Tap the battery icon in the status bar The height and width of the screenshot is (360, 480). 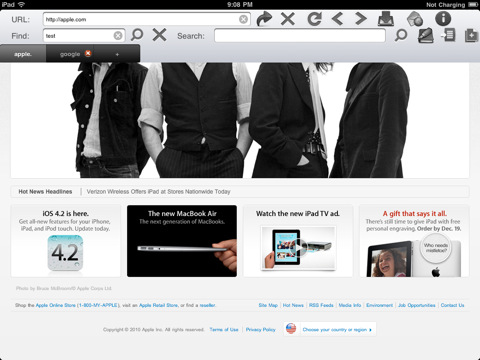click(x=473, y=5)
